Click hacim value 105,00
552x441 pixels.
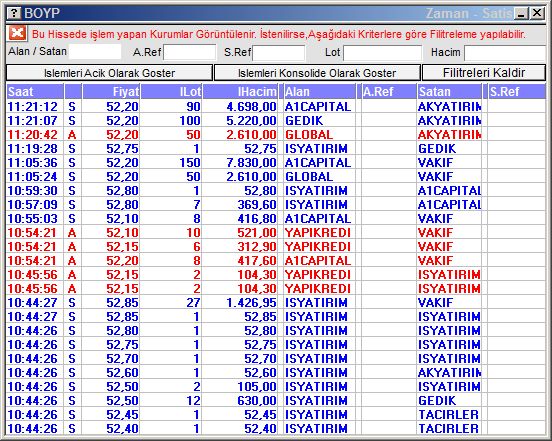(x=257, y=387)
